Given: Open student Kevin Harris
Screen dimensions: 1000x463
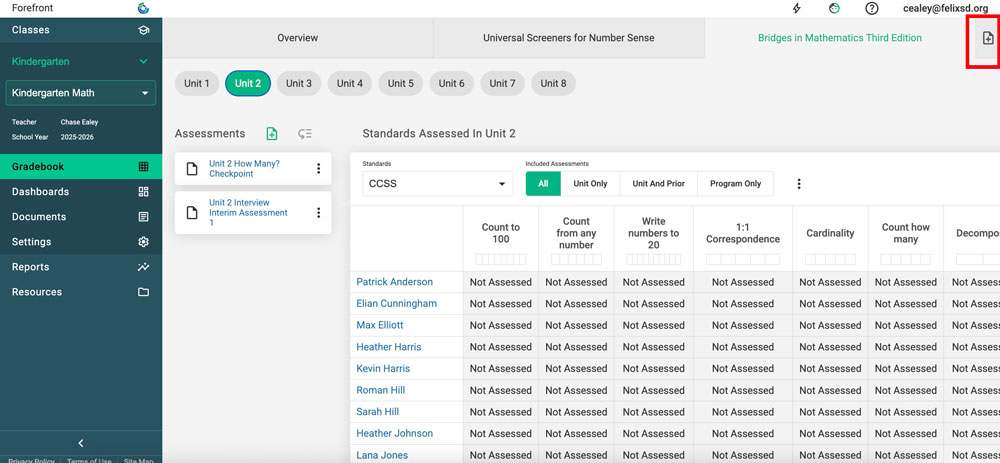Looking at the screenshot, I should click(383, 369).
